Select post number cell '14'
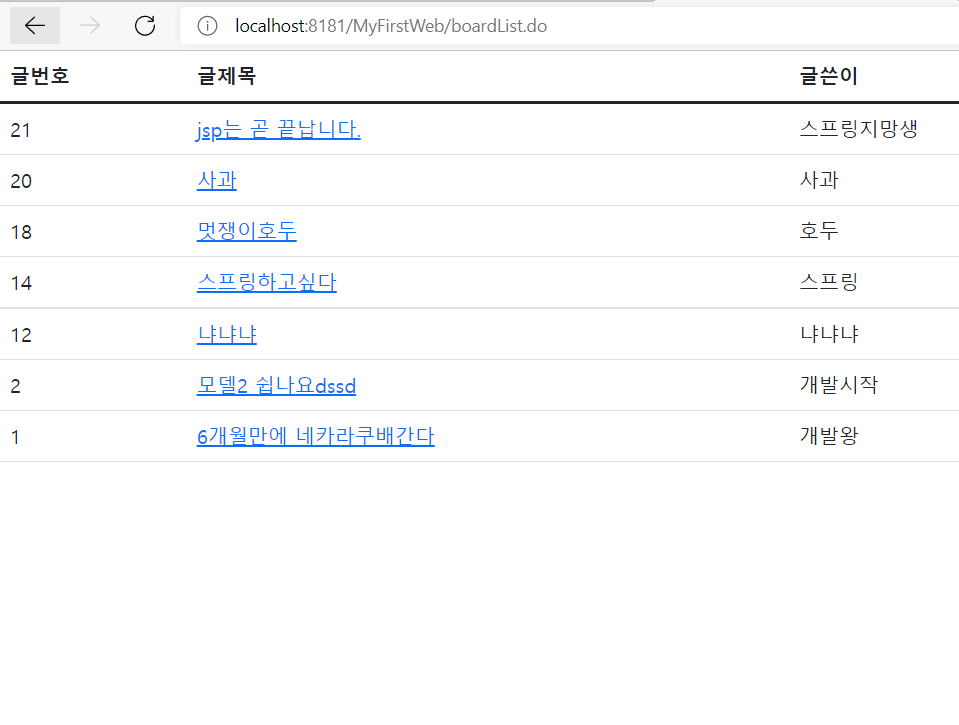 pos(21,283)
